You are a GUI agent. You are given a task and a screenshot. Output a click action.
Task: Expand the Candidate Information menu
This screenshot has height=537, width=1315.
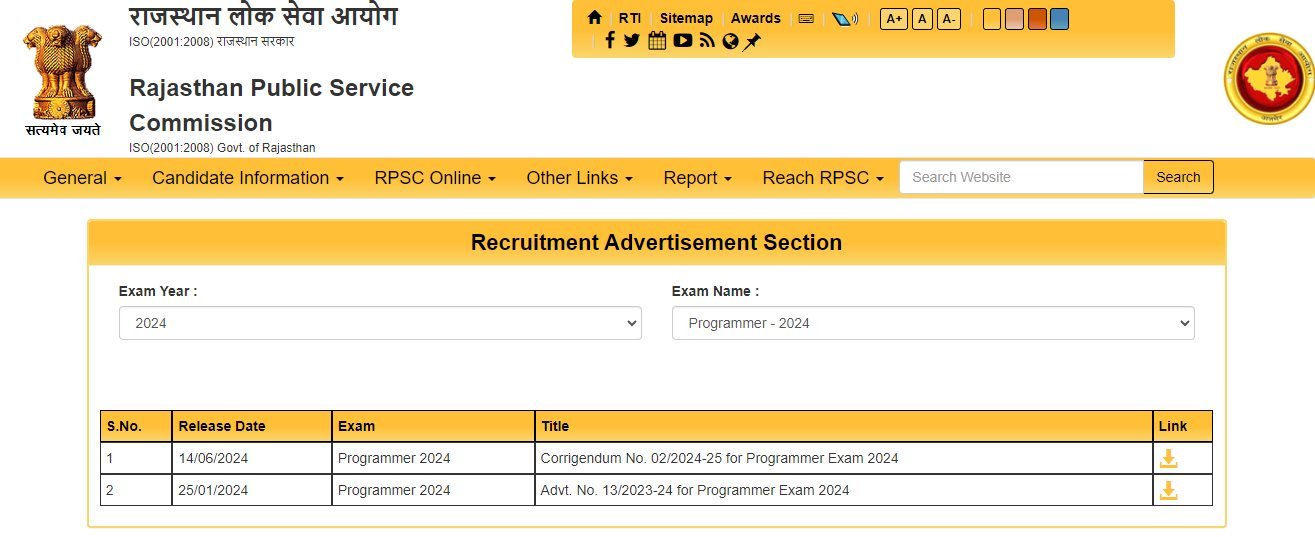[247, 178]
